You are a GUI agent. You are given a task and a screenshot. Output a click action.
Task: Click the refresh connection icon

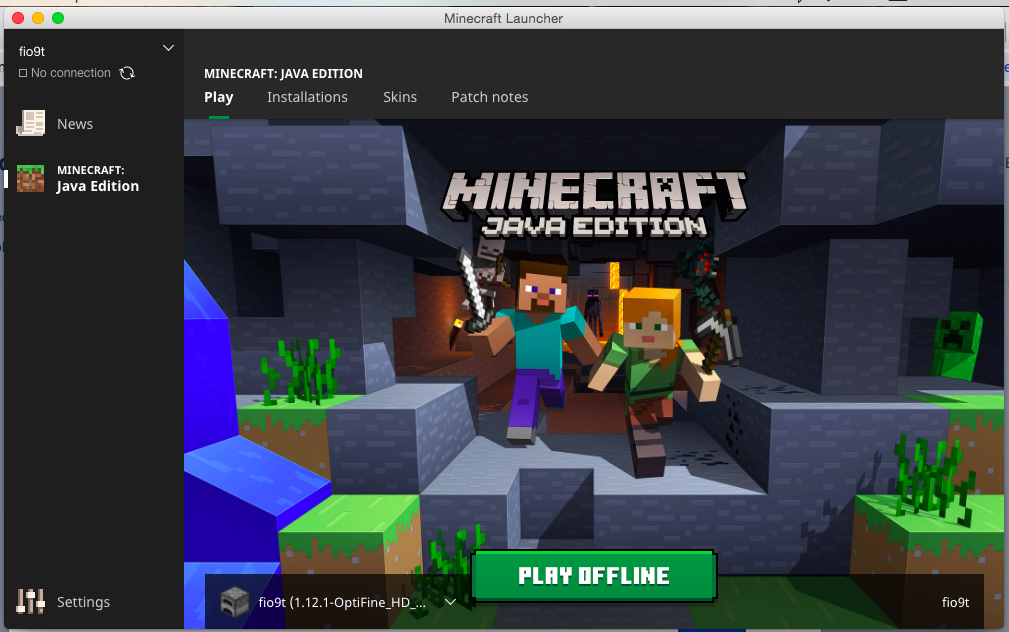pos(127,73)
